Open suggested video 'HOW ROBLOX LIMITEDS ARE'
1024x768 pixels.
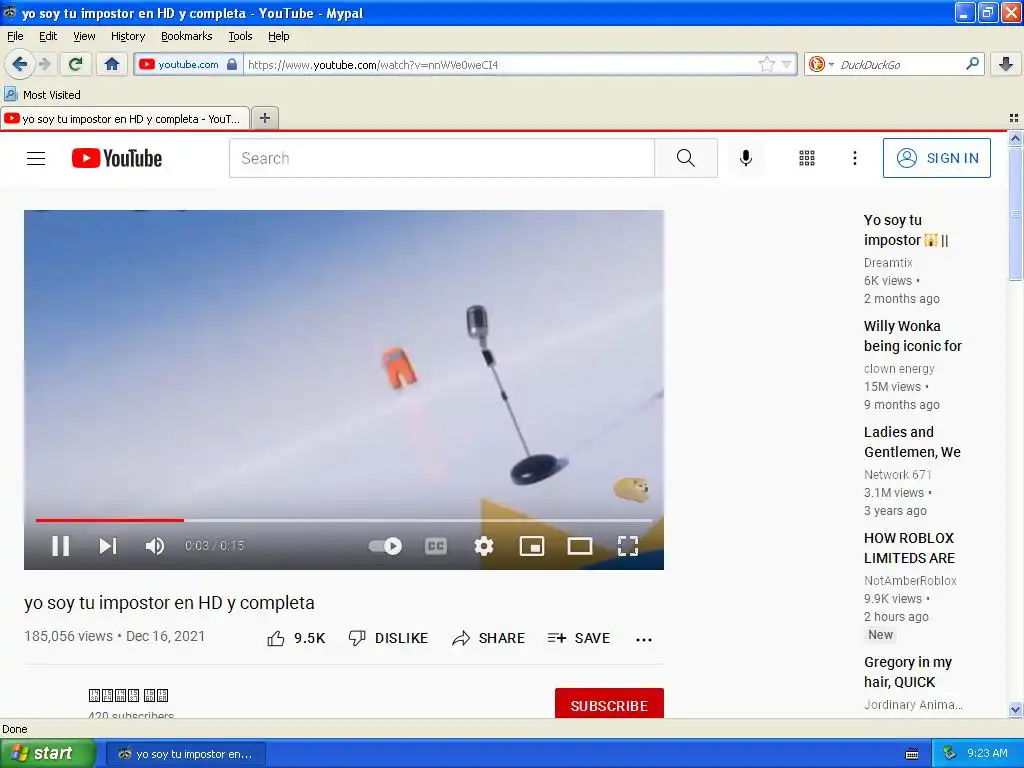(909, 548)
